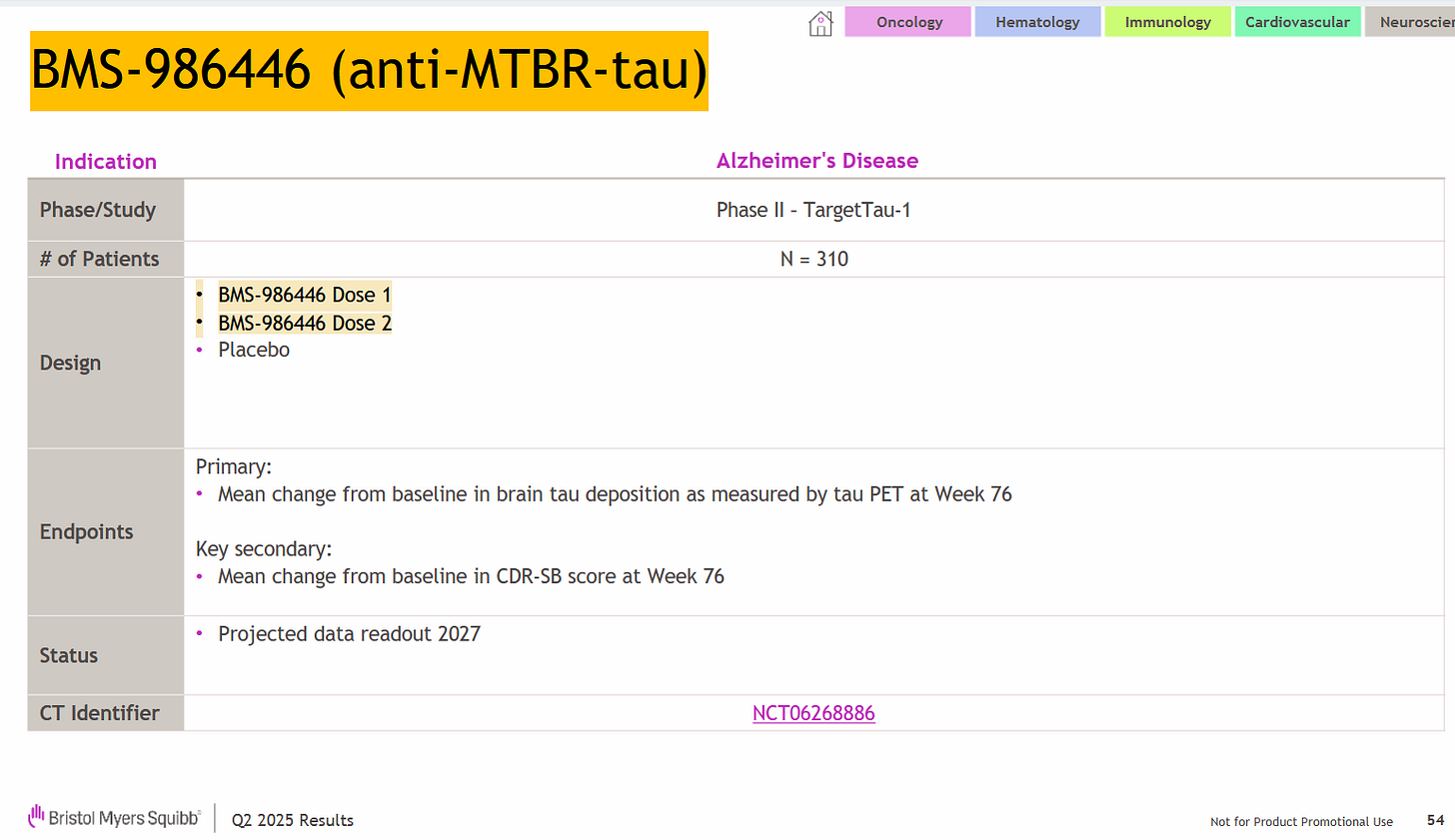Viewport: 1455px width, 840px height.
Task: Click the Primary: endpoint label
Action: pyautogui.click(x=233, y=466)
